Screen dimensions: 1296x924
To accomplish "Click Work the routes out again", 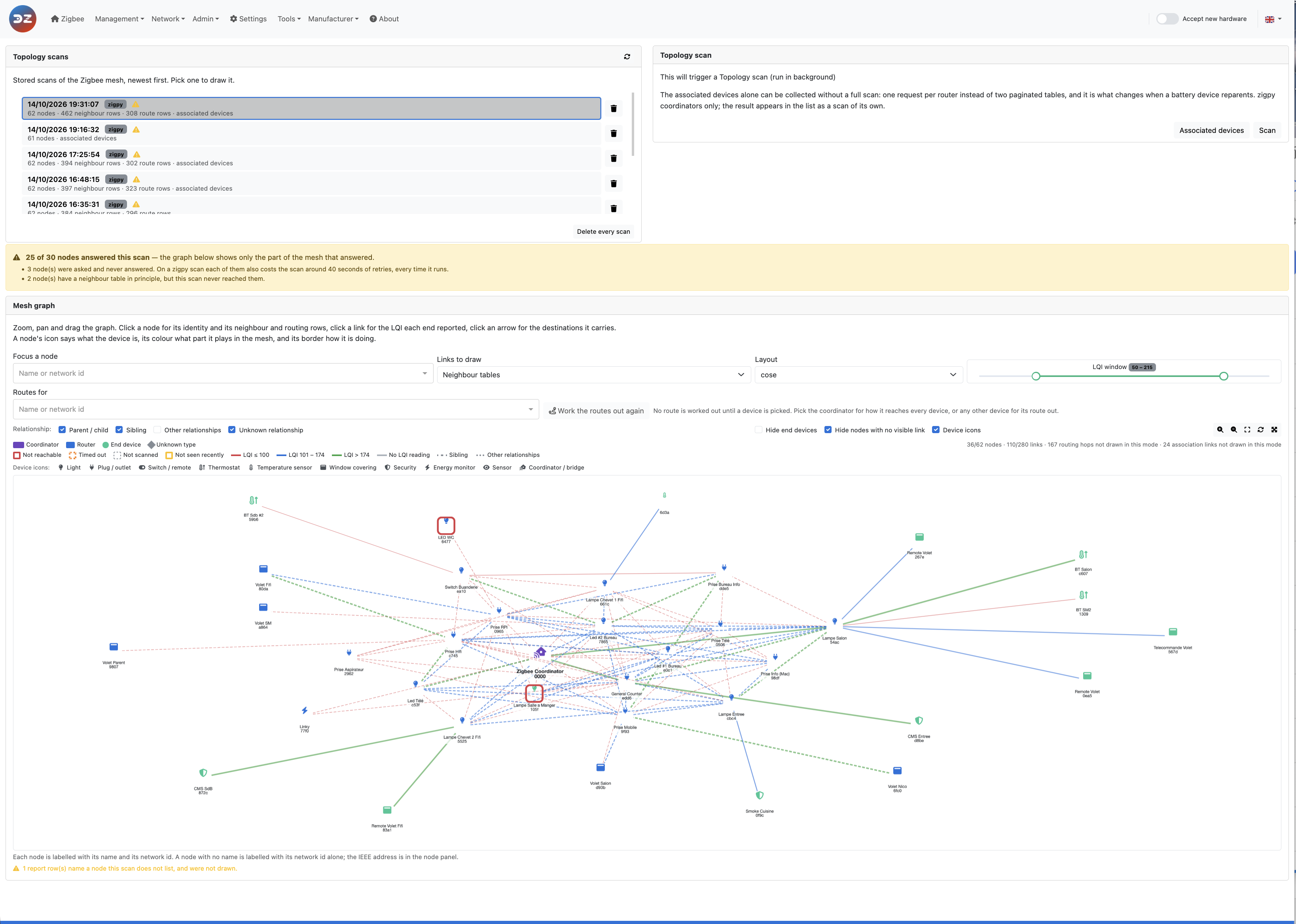I will [x=596, y=411].
